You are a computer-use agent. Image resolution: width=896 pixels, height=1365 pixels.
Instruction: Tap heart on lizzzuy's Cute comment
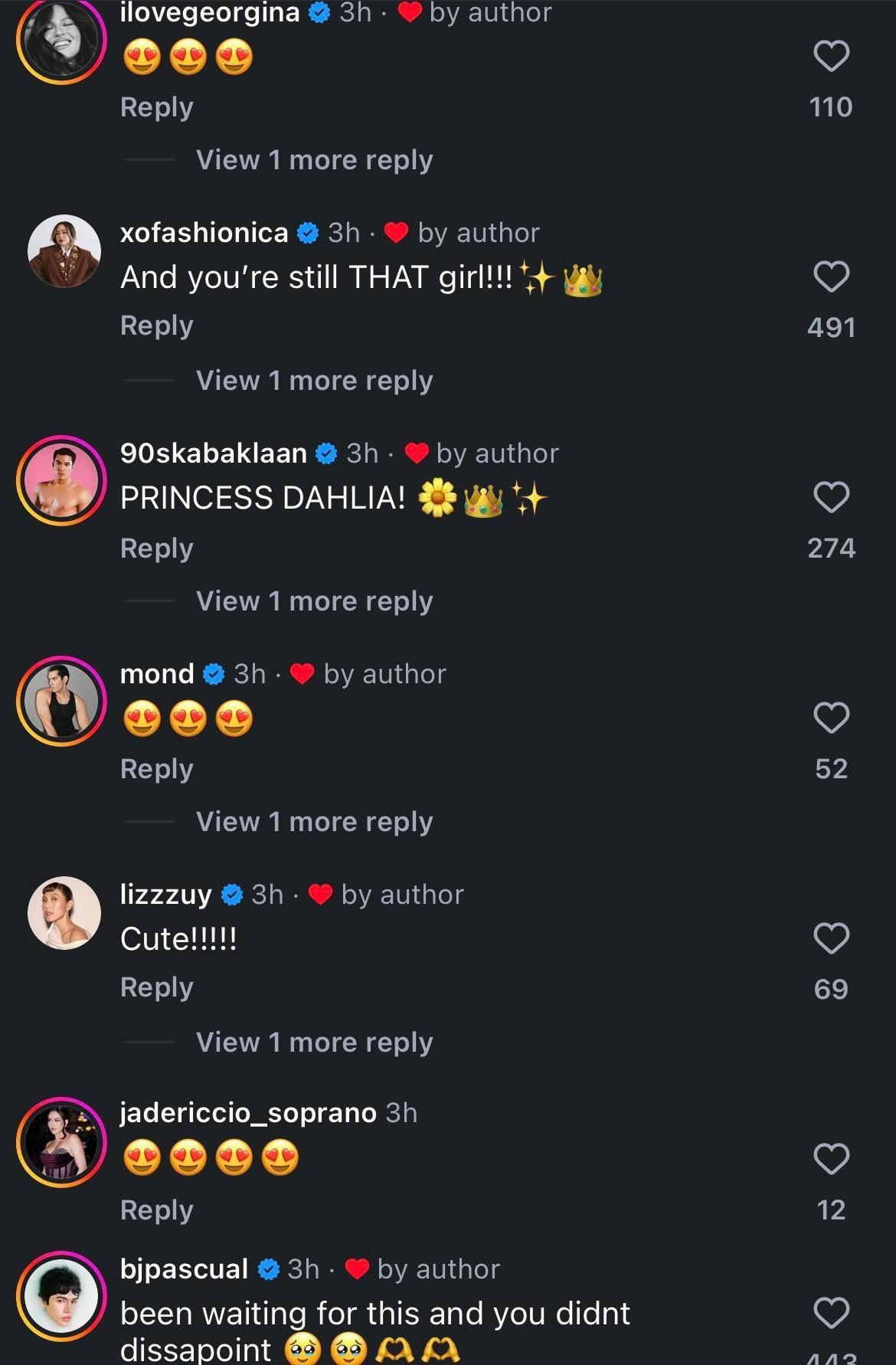click(831, 938)
